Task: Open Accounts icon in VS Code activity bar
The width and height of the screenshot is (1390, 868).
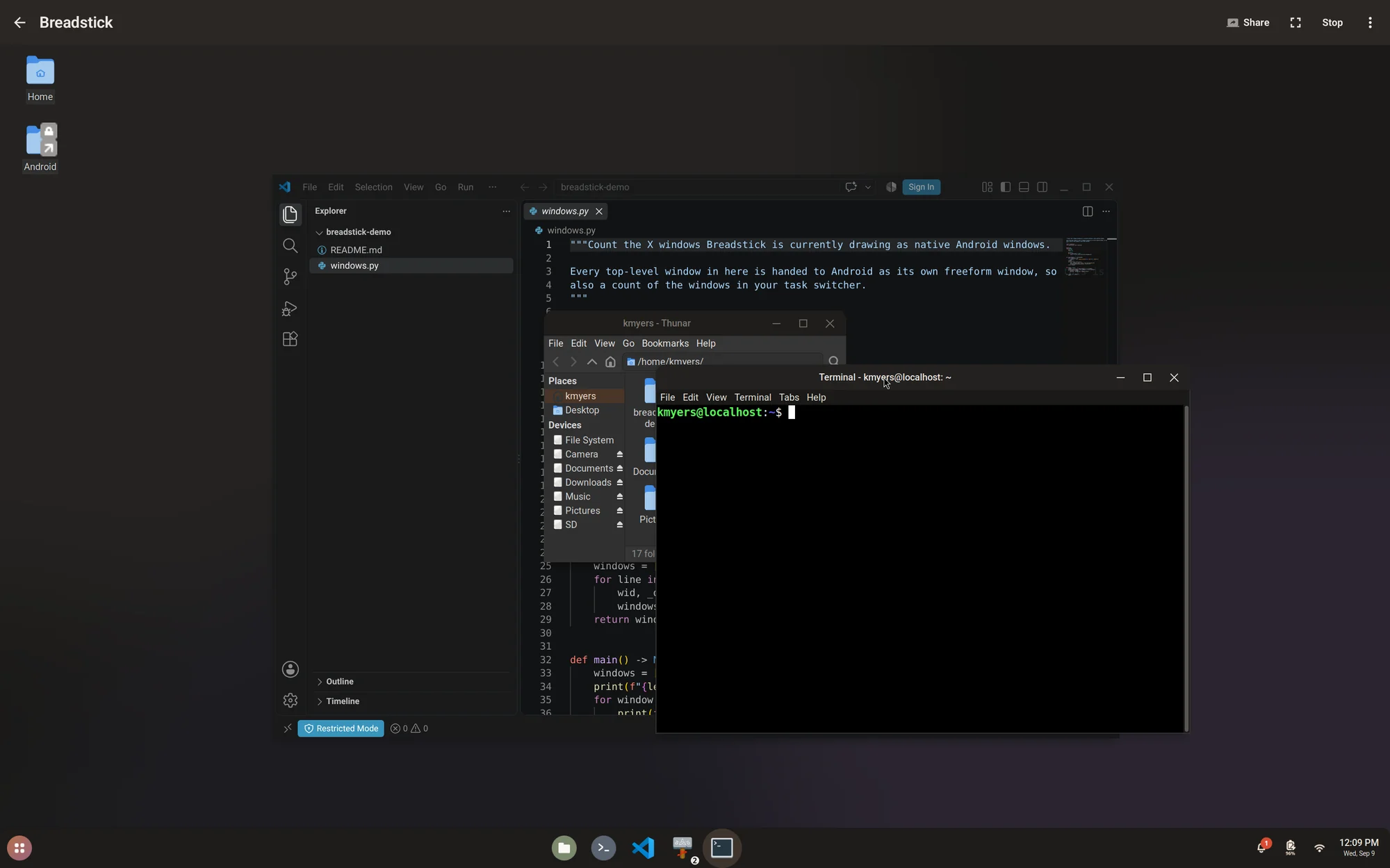Action: [291, 669]
